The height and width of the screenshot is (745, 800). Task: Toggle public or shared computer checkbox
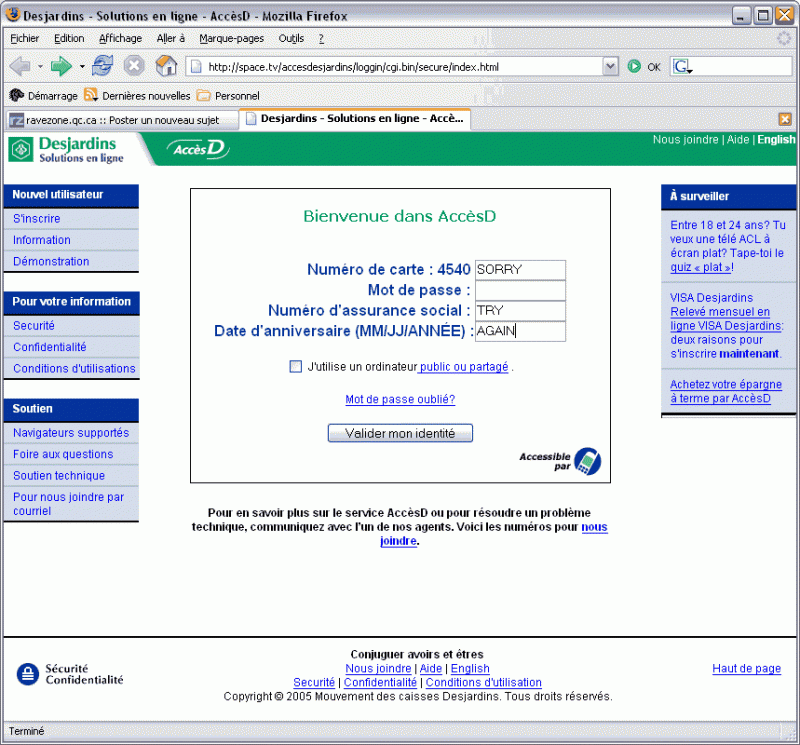(295, 366)
